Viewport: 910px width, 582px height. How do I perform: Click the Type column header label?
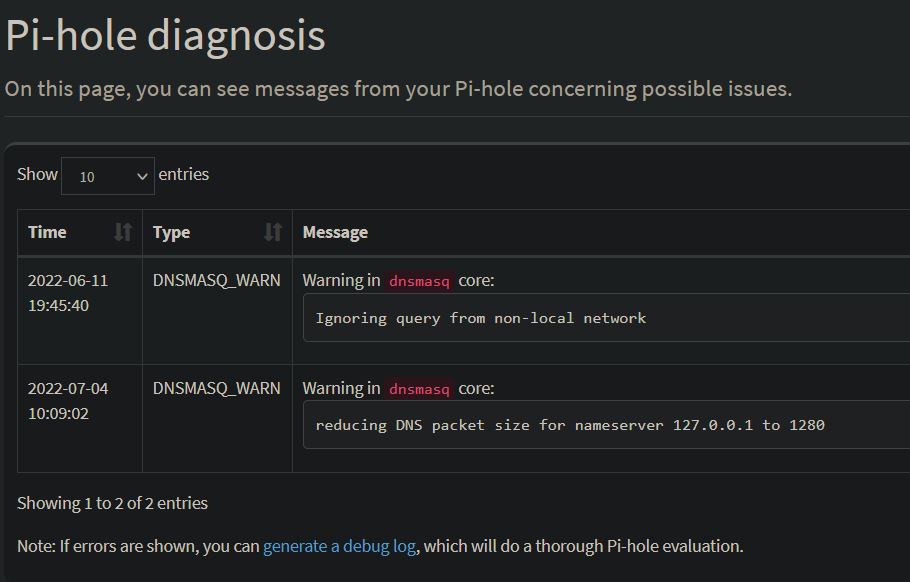171,232
